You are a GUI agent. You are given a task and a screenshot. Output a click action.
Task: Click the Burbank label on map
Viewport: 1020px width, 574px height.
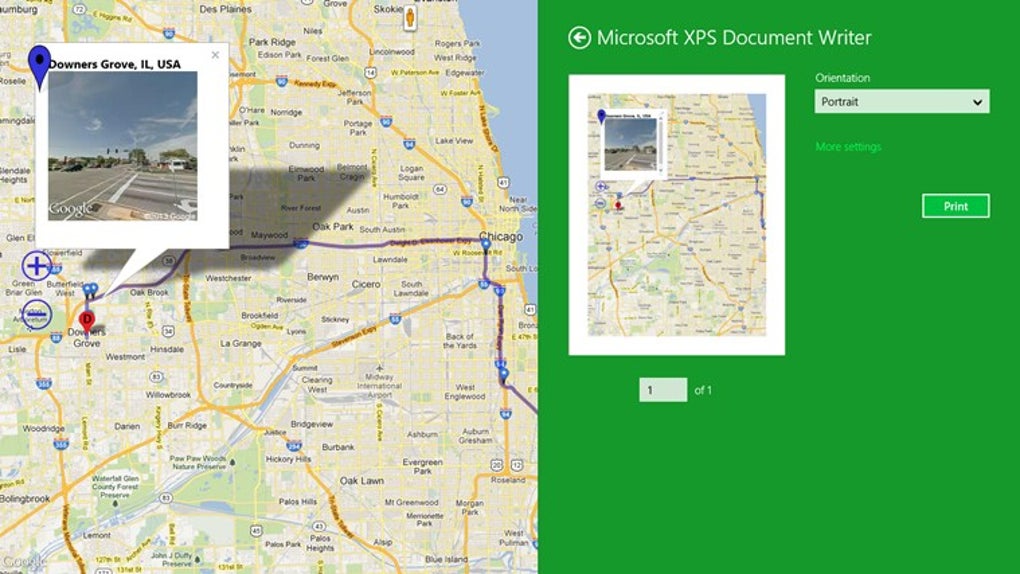coord(338,447)
